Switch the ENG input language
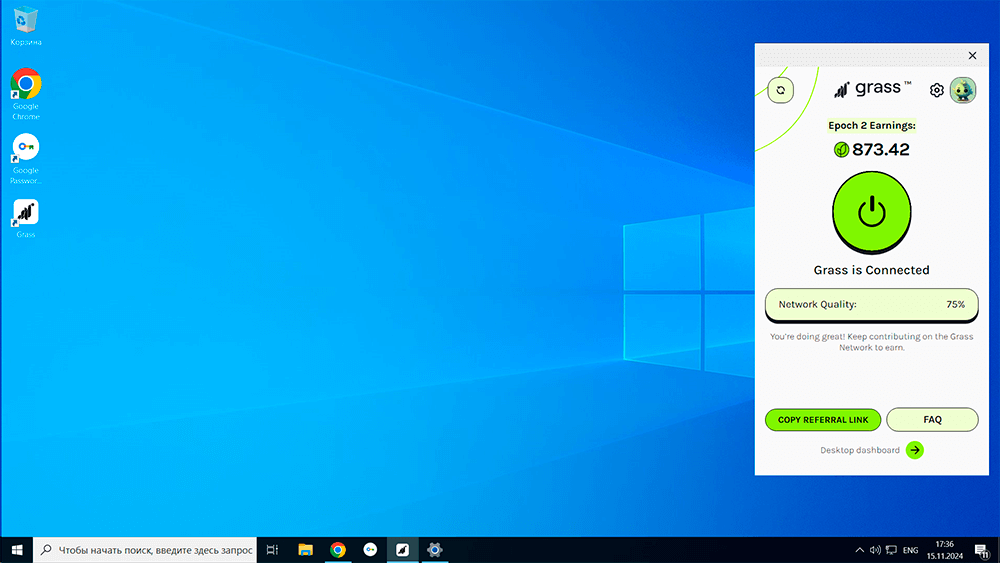The width and height of the screenshot is (1000, 563). pos(911,550)
